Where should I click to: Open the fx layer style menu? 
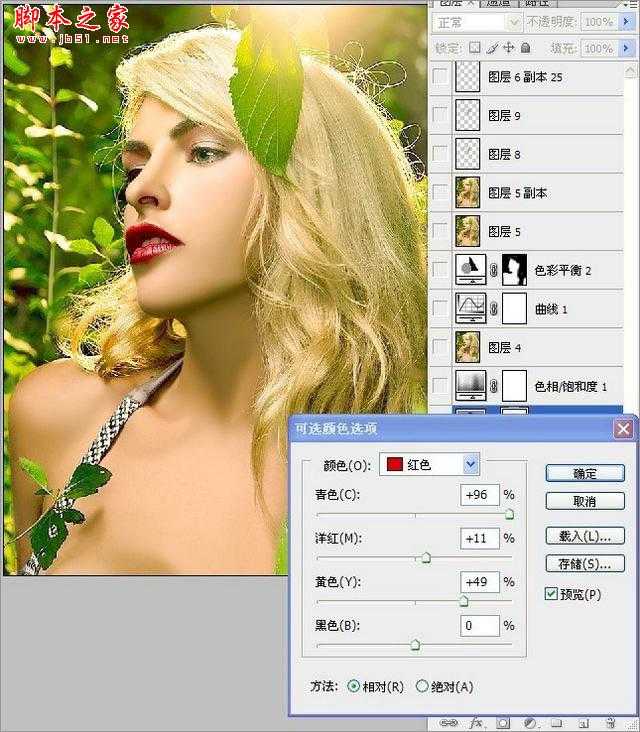coord(476,724)
